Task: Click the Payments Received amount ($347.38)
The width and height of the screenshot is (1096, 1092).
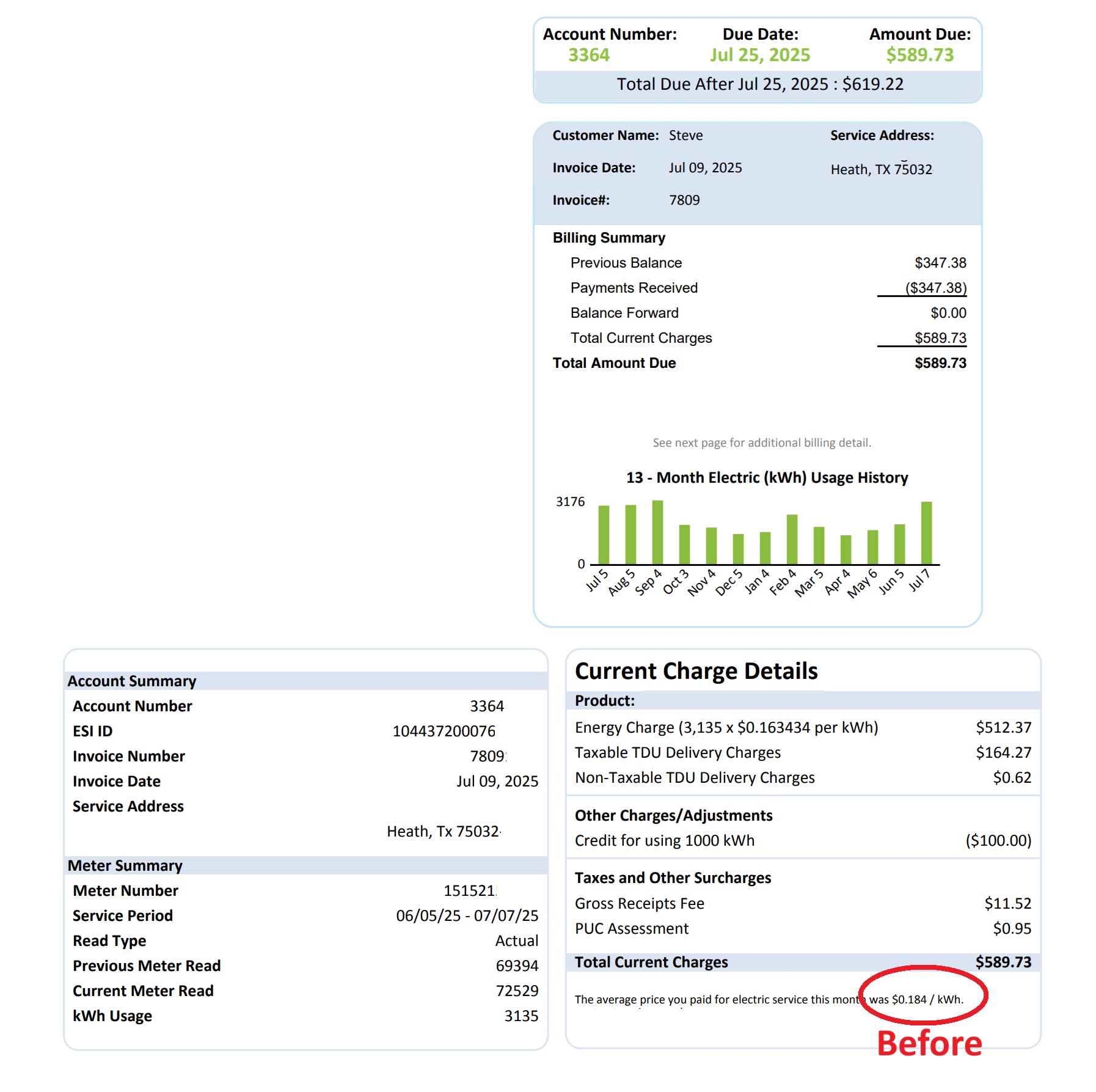Action: (935, 288)
